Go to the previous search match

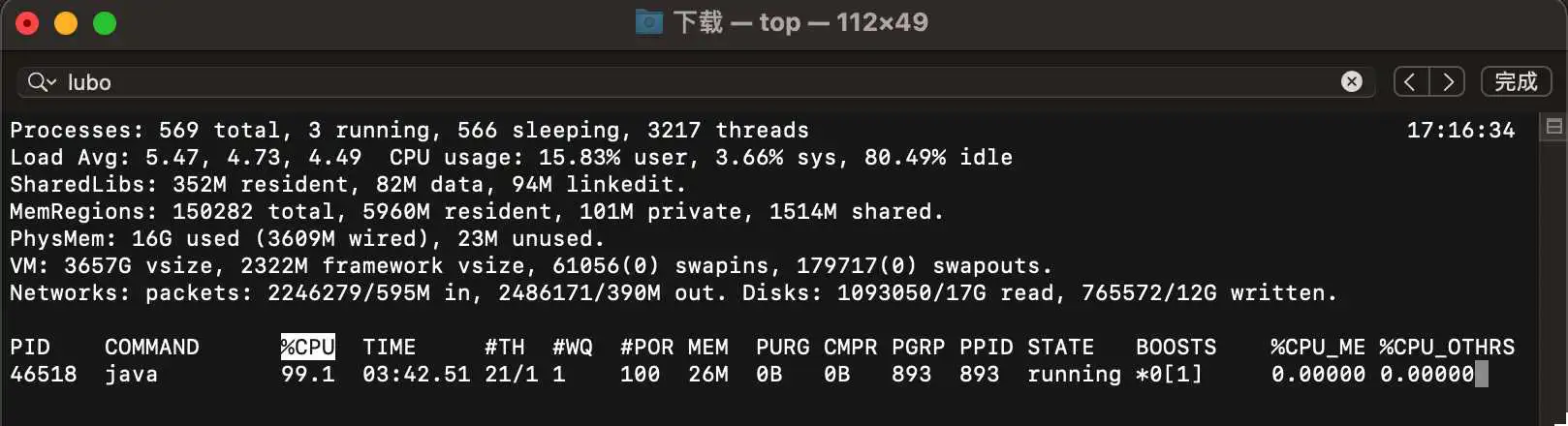tap(1410, 82)
